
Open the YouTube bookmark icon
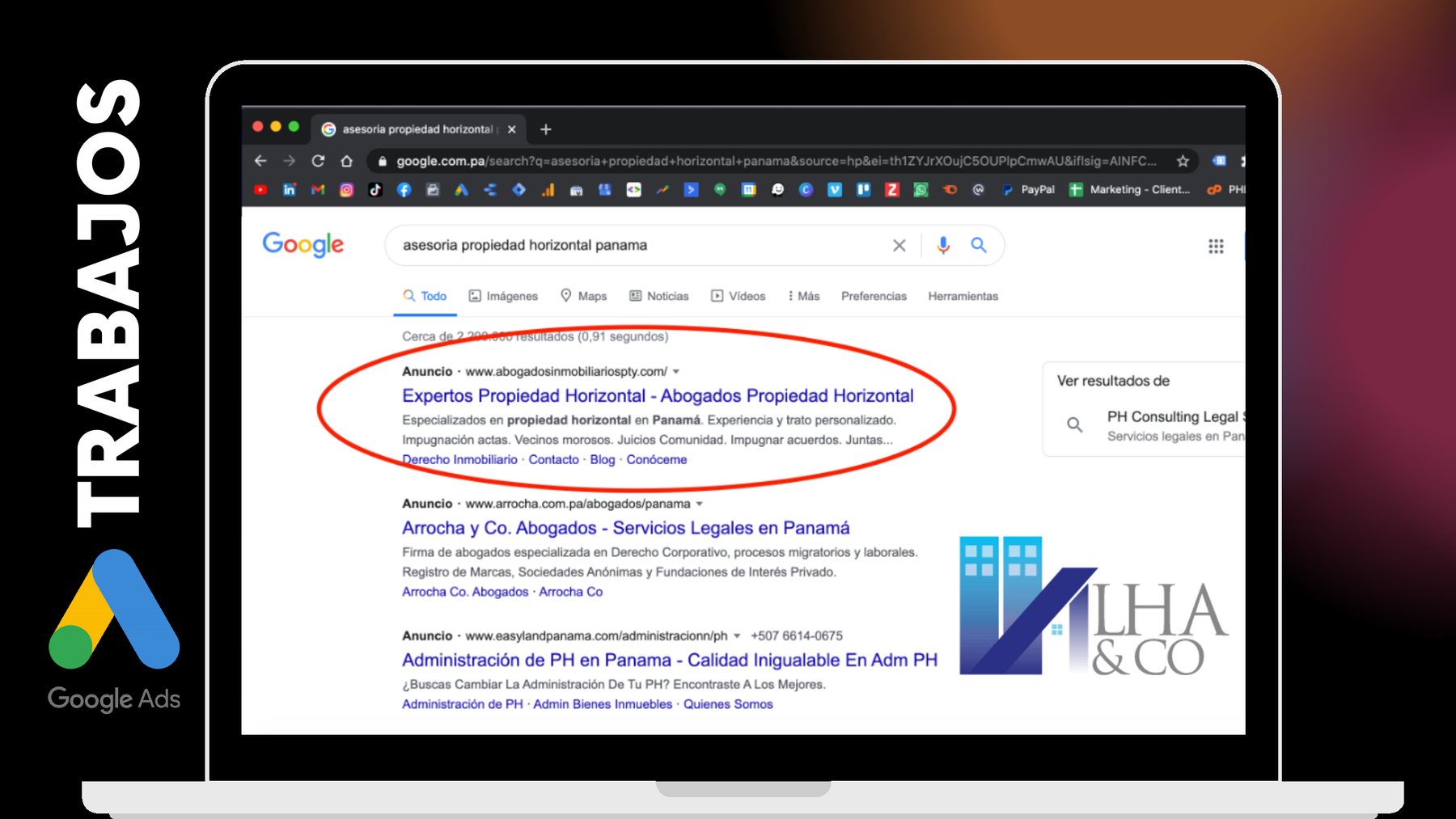[x=260, y=190]
